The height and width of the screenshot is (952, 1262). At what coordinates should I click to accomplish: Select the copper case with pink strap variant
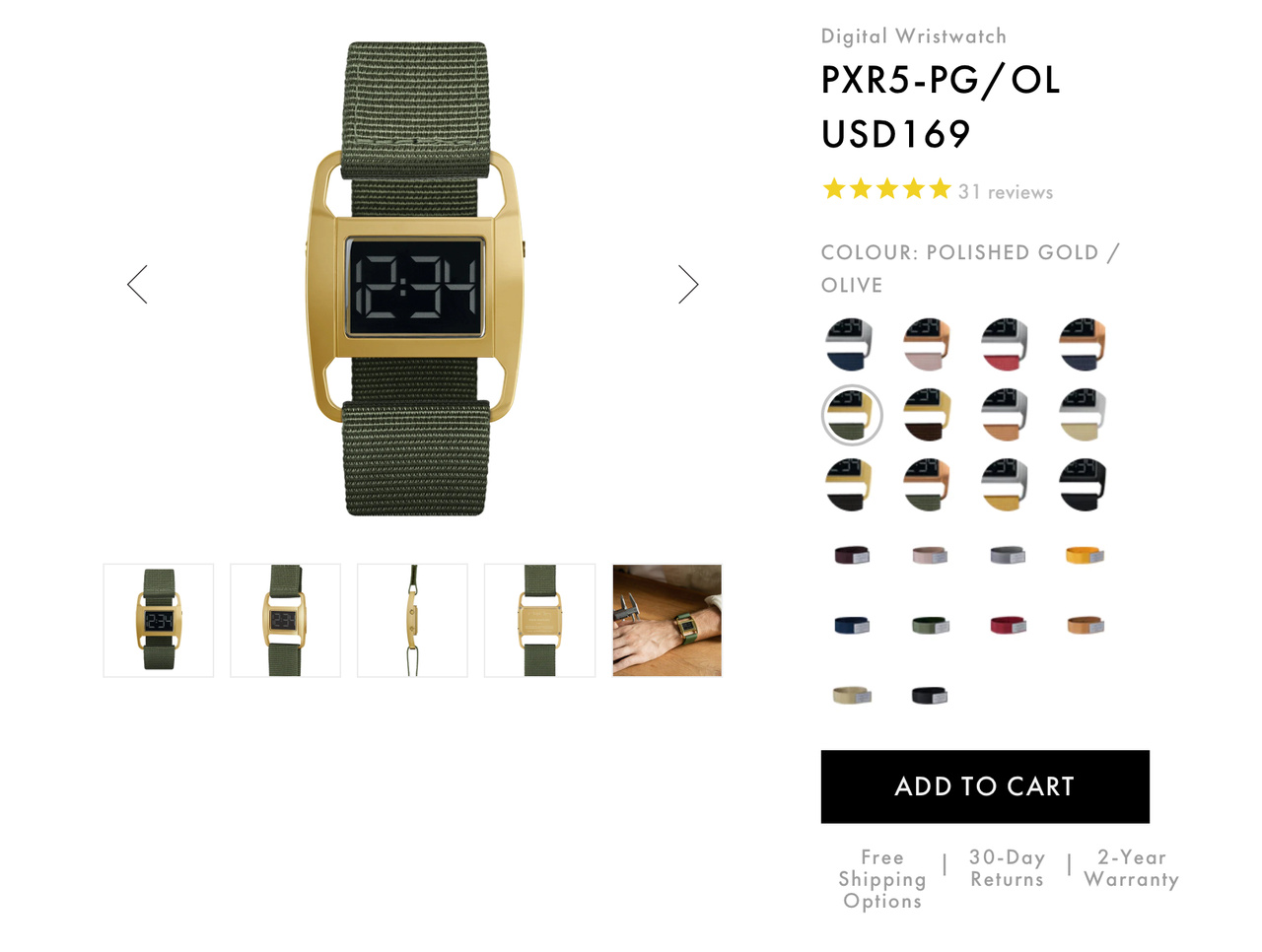928,345
